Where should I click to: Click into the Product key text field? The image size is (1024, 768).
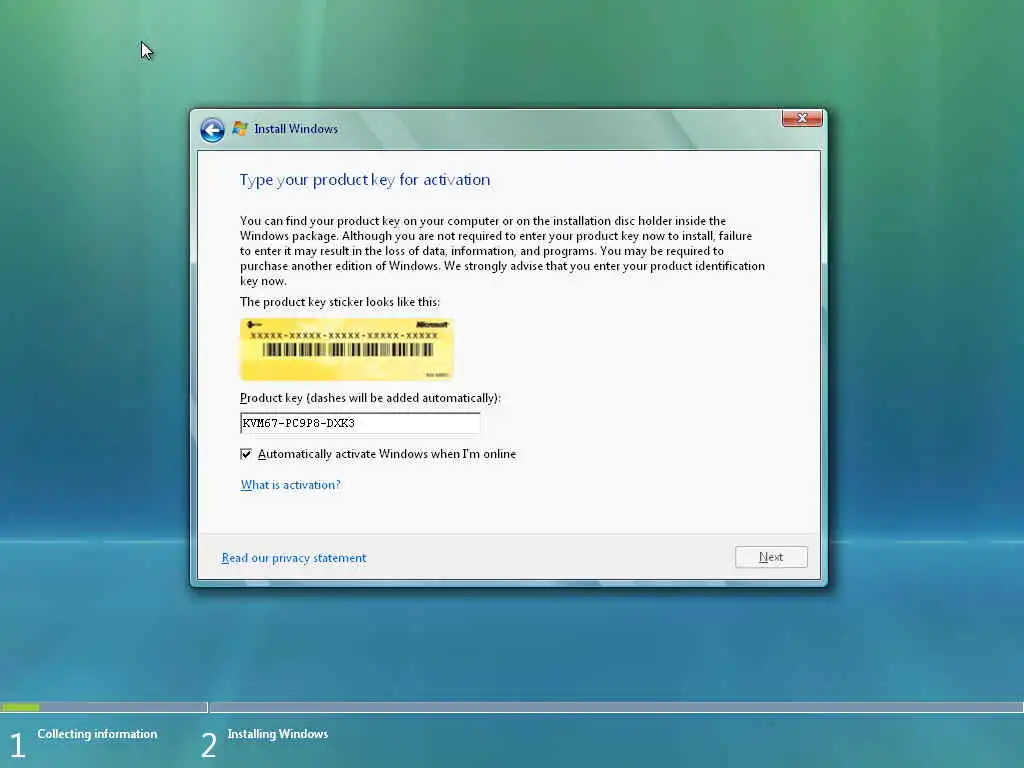tap(360, 423)
